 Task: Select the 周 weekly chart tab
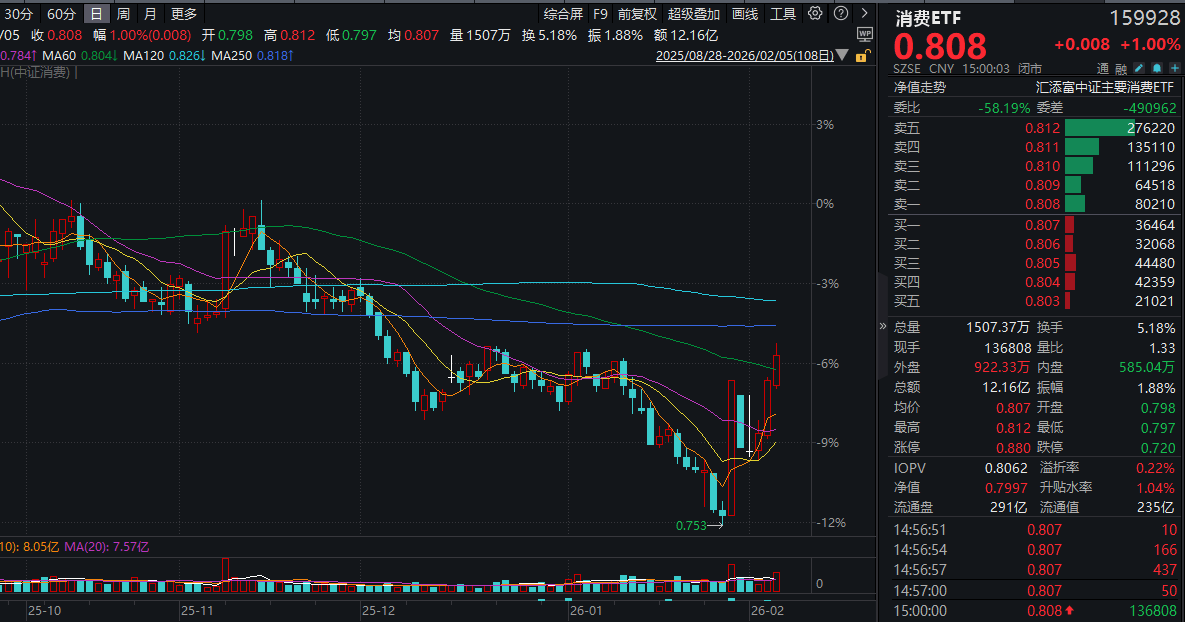[x=122, y=14]
